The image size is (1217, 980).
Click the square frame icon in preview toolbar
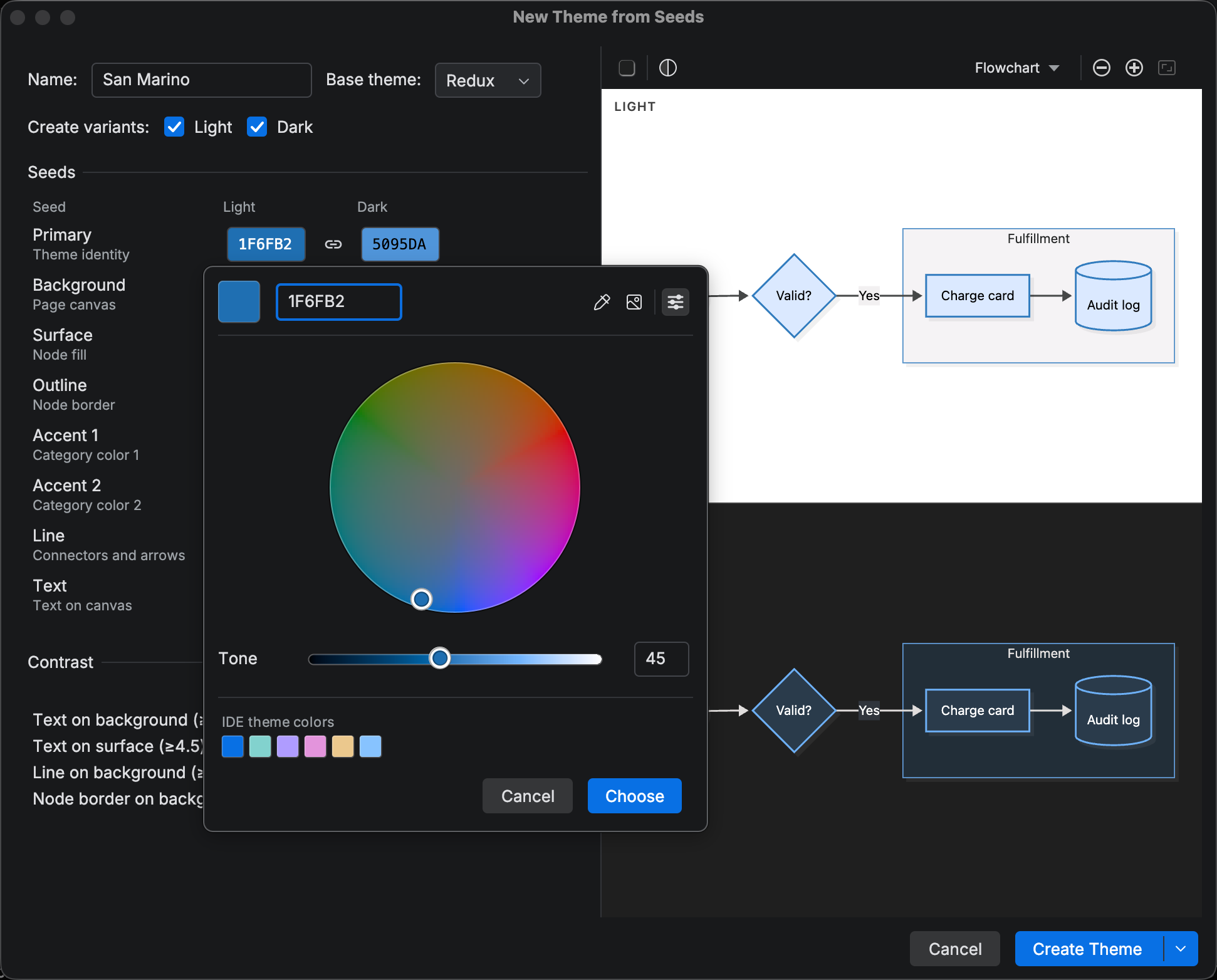(x=627, y=68)
